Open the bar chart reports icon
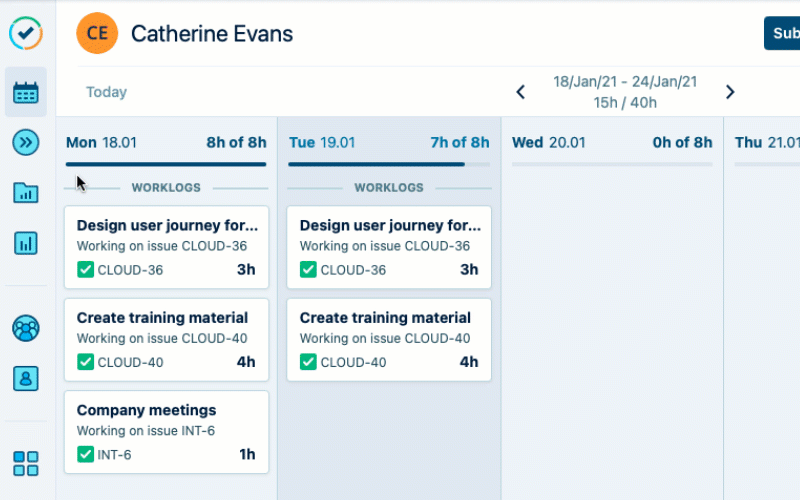 click(26, 243)
